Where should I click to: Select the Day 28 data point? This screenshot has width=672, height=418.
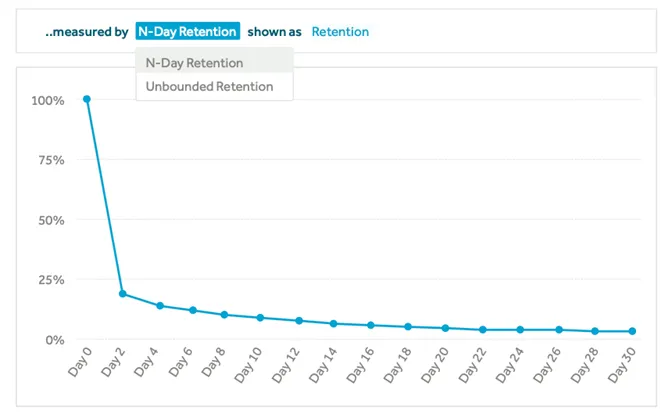595,331
